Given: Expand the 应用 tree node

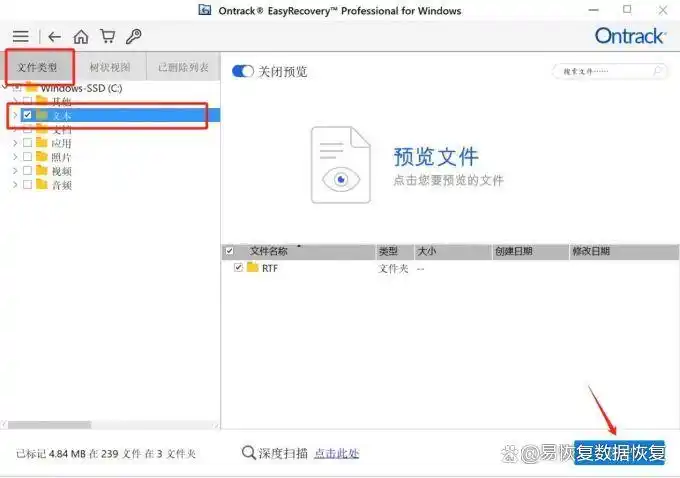Looking at the screenshot, I should coord(15,143).
